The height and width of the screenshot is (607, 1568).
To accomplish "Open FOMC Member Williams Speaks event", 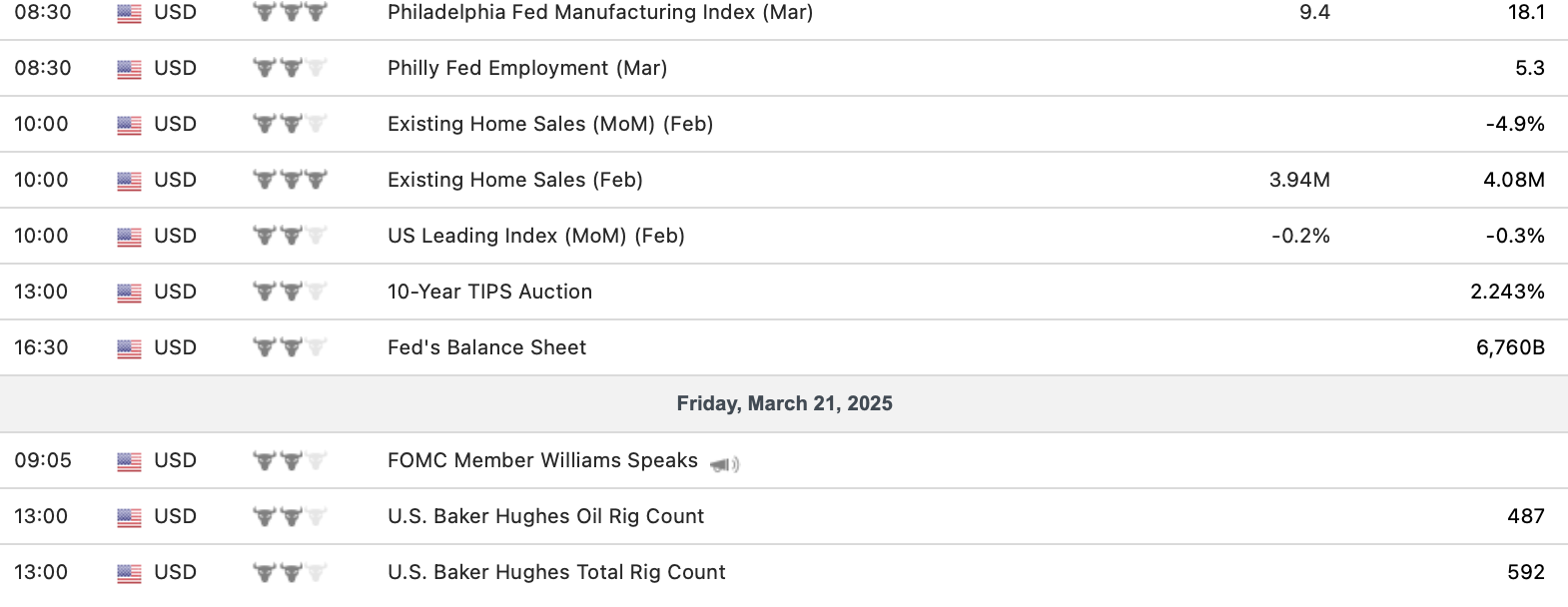I will [x=542, y=461].
